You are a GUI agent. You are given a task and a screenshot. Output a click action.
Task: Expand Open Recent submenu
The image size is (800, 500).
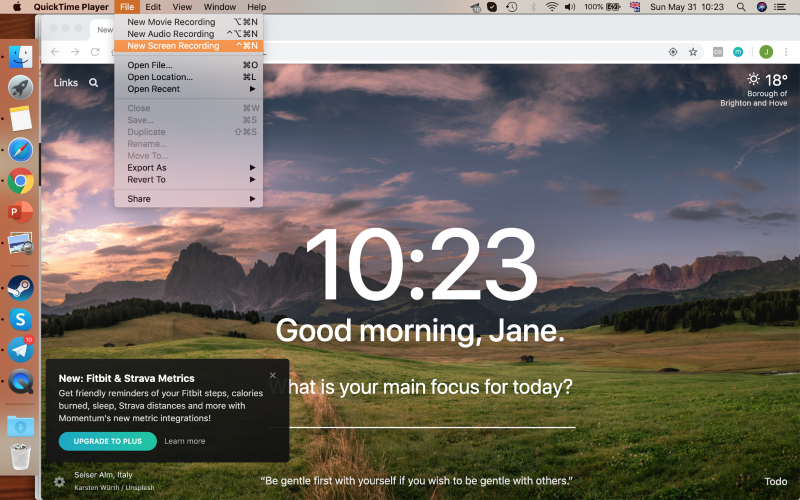(x=188, y=89)
